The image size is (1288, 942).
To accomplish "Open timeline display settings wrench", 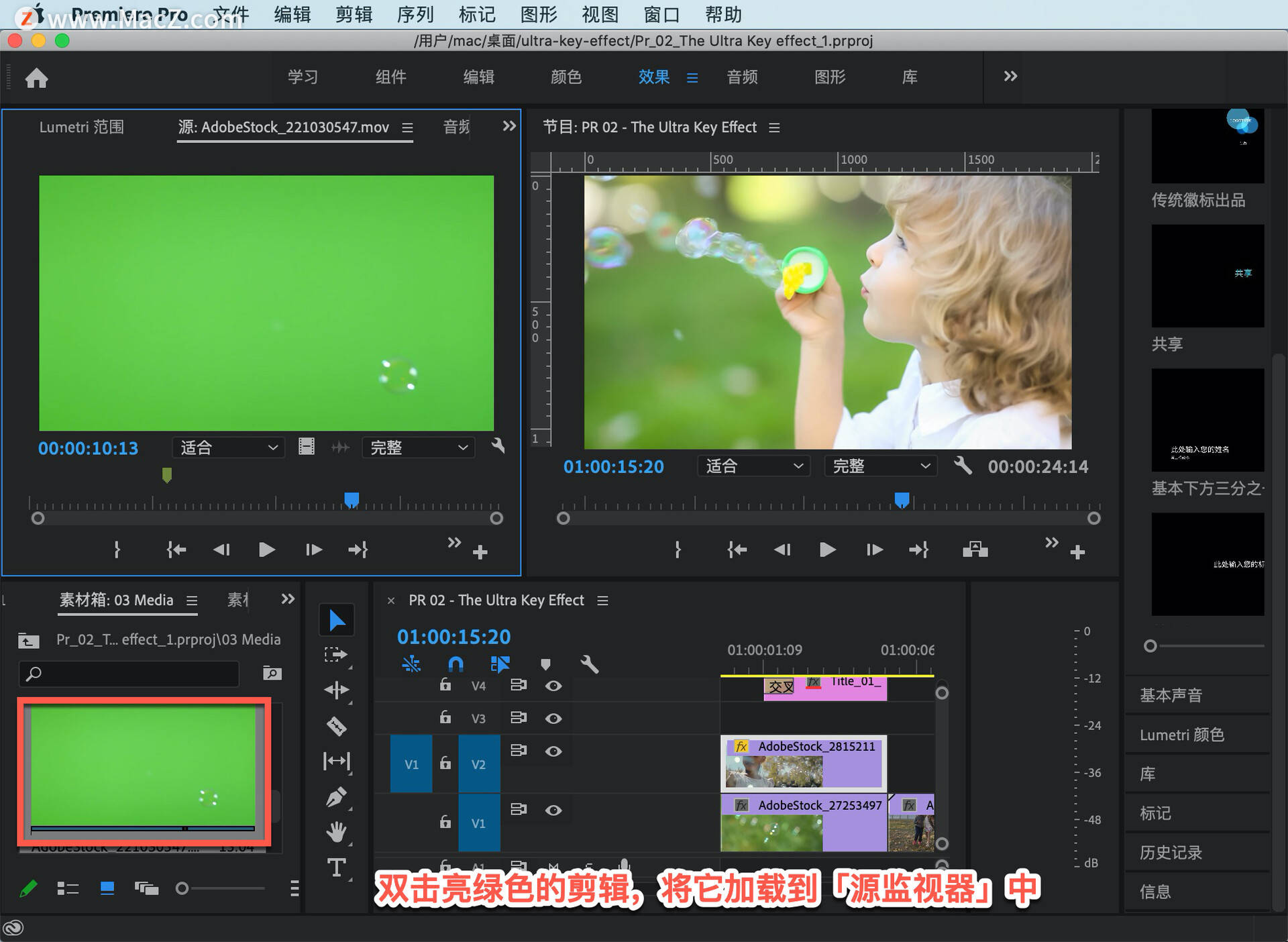I will point(589,664).
